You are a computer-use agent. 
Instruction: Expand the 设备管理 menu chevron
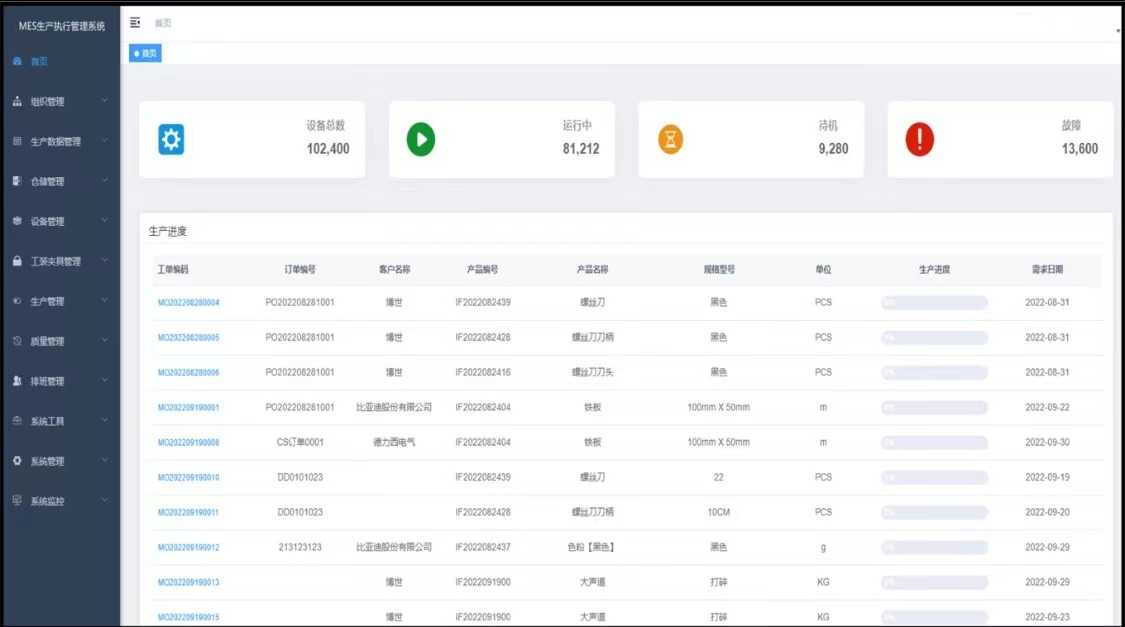coord(104,221)
